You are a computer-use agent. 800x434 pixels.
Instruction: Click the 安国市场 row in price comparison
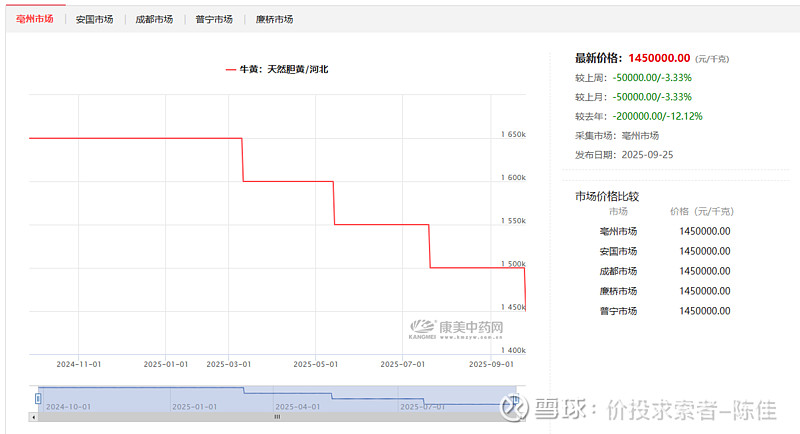(665, 251)
